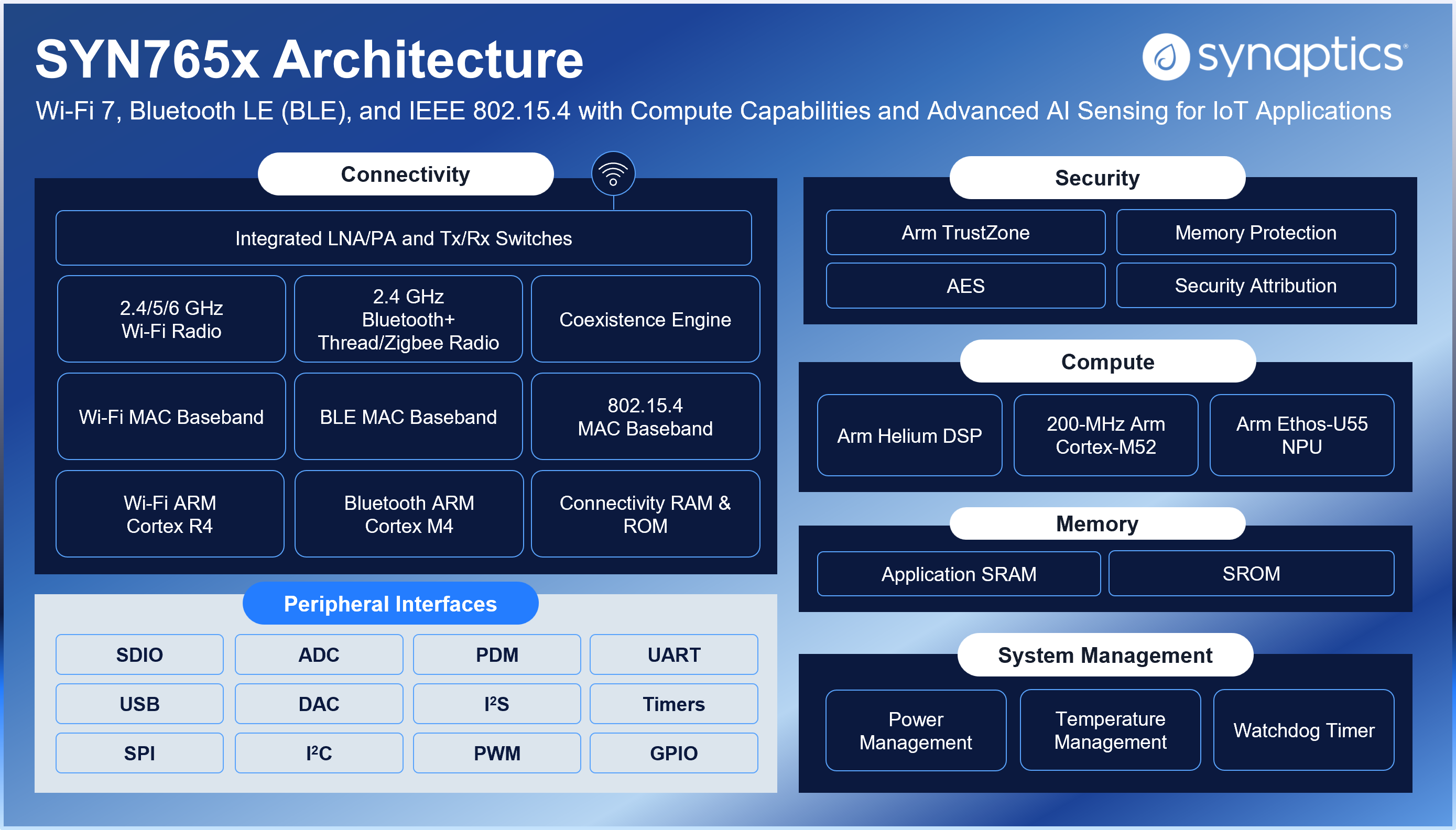Select the I²S interface box

point(496,704)
